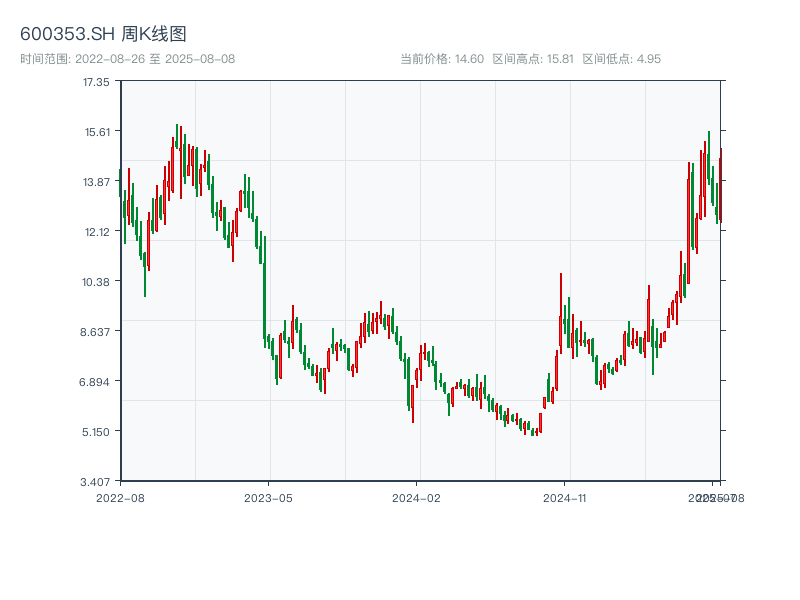Click the current price 当前价格: 14.60
800x600 pixels.
coord(442,59)
